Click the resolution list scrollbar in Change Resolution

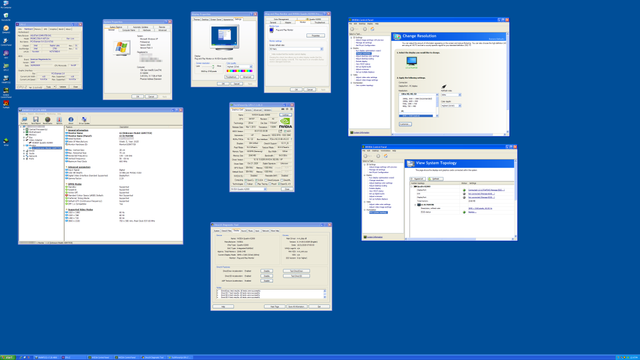click(x=437, y=105)
